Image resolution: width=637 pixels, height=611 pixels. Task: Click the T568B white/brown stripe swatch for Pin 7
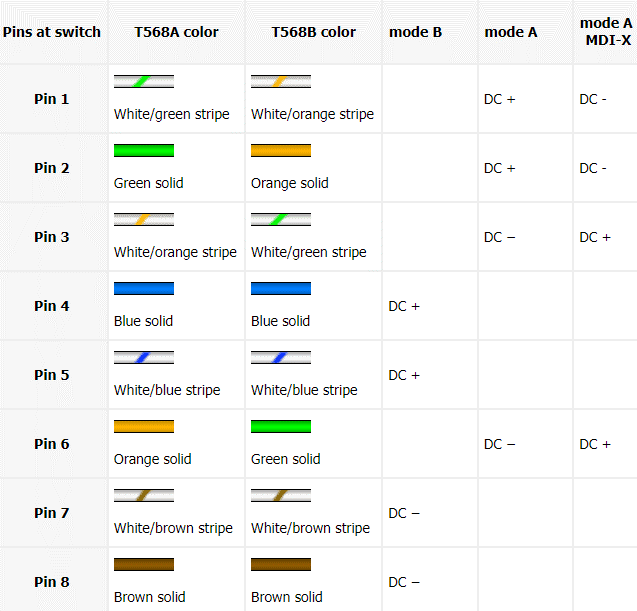click(281, 496)
